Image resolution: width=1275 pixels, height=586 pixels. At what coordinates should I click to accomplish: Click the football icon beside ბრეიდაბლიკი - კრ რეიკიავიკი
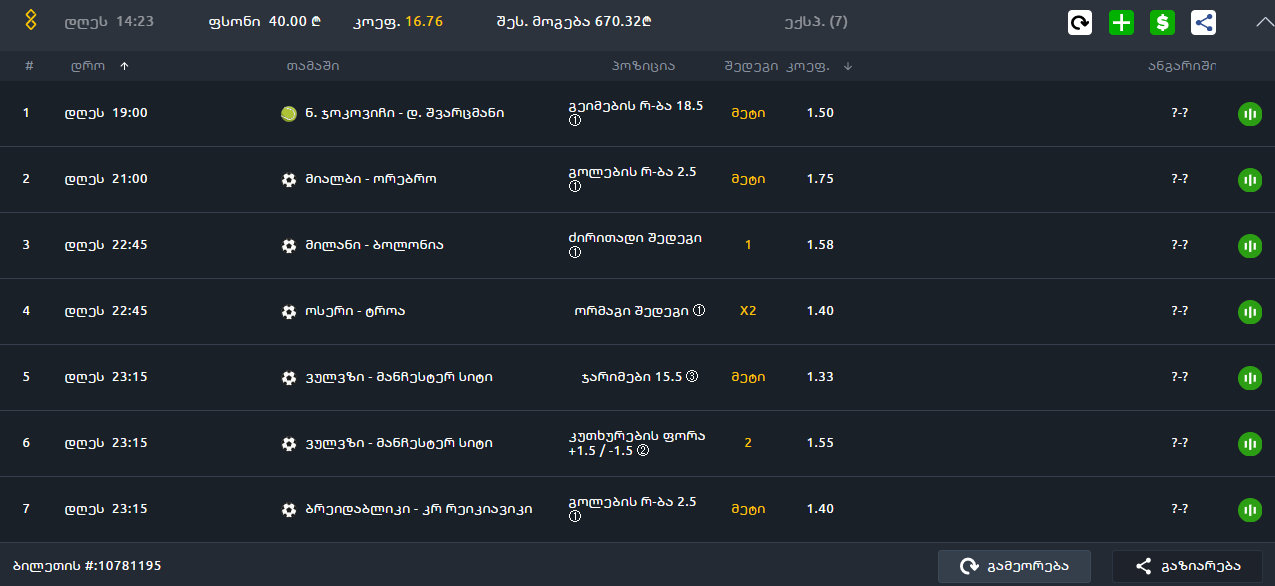[x=289, y=510]
